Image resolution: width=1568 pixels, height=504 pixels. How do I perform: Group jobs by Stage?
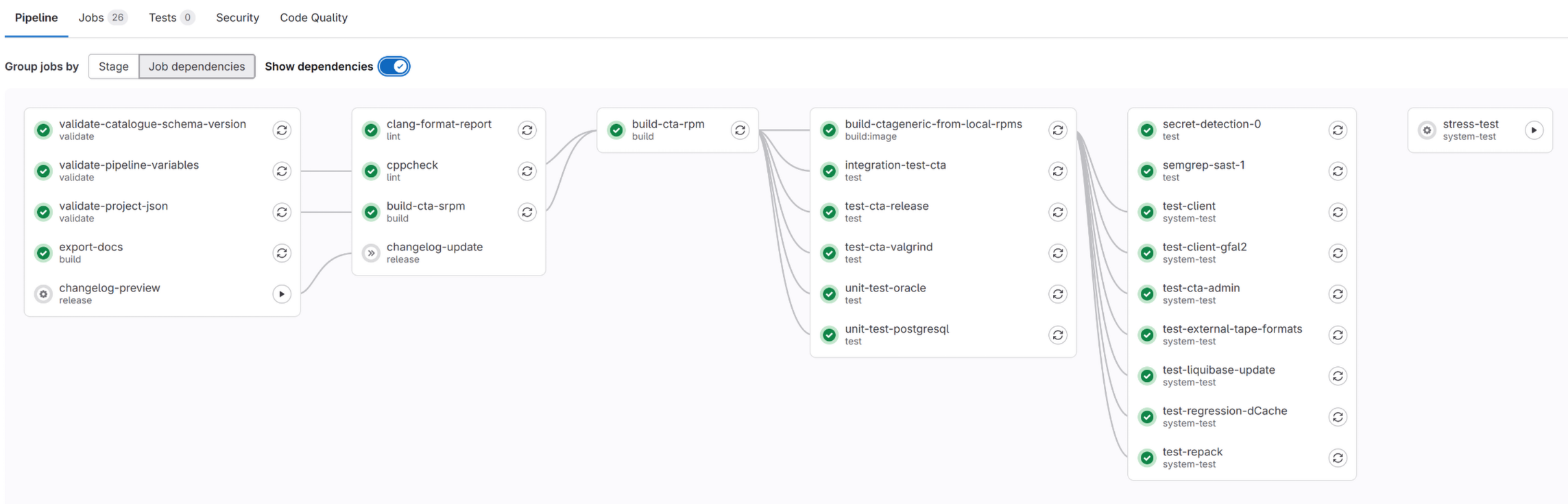pos(114,67)
